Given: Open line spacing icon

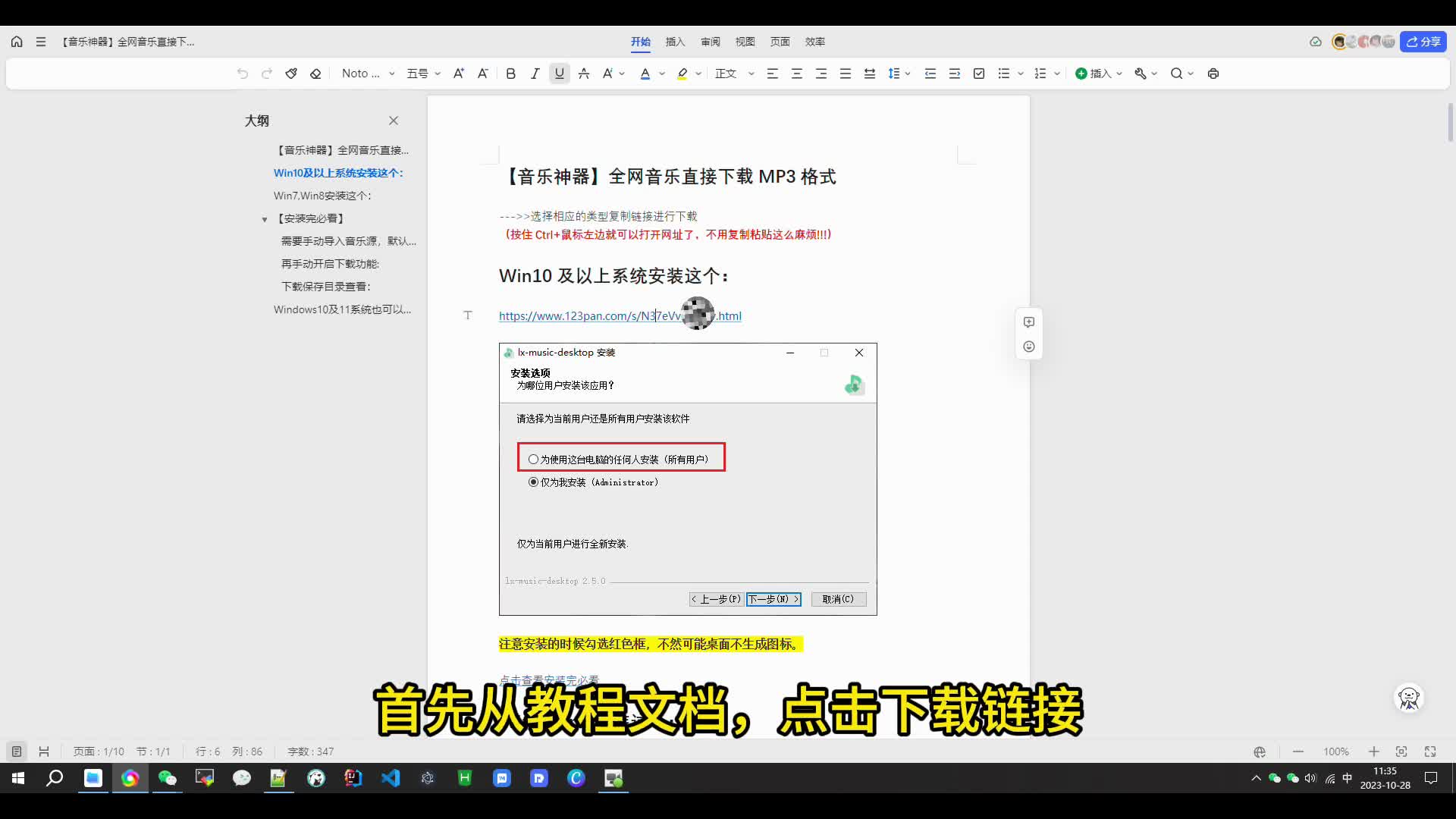Looking at the screenshot, I should (894, 74).
